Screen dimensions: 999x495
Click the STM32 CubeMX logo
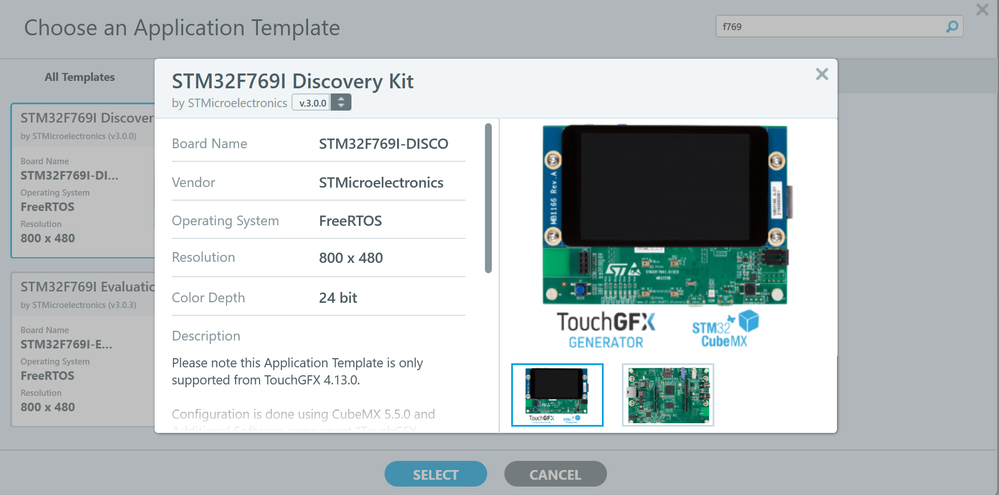[x=726, y=329]
